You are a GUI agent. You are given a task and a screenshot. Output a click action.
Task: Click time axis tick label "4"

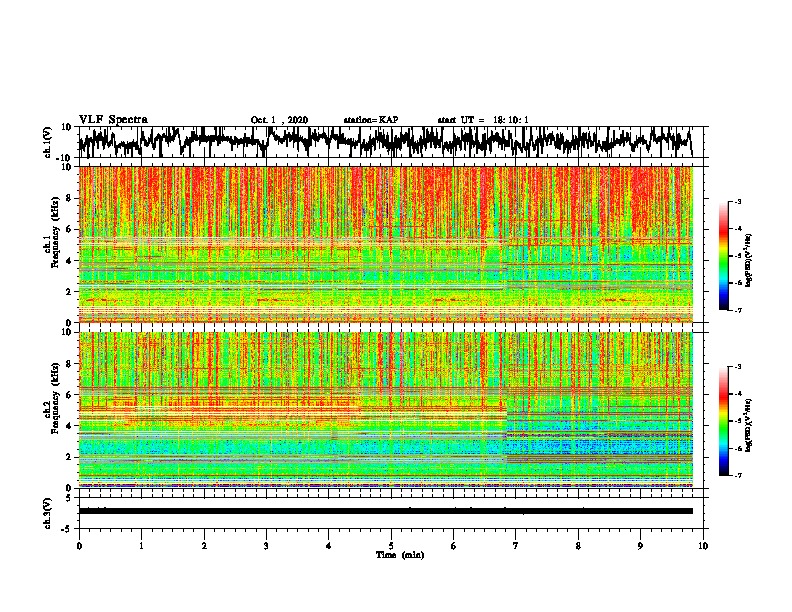pos(329,546)
